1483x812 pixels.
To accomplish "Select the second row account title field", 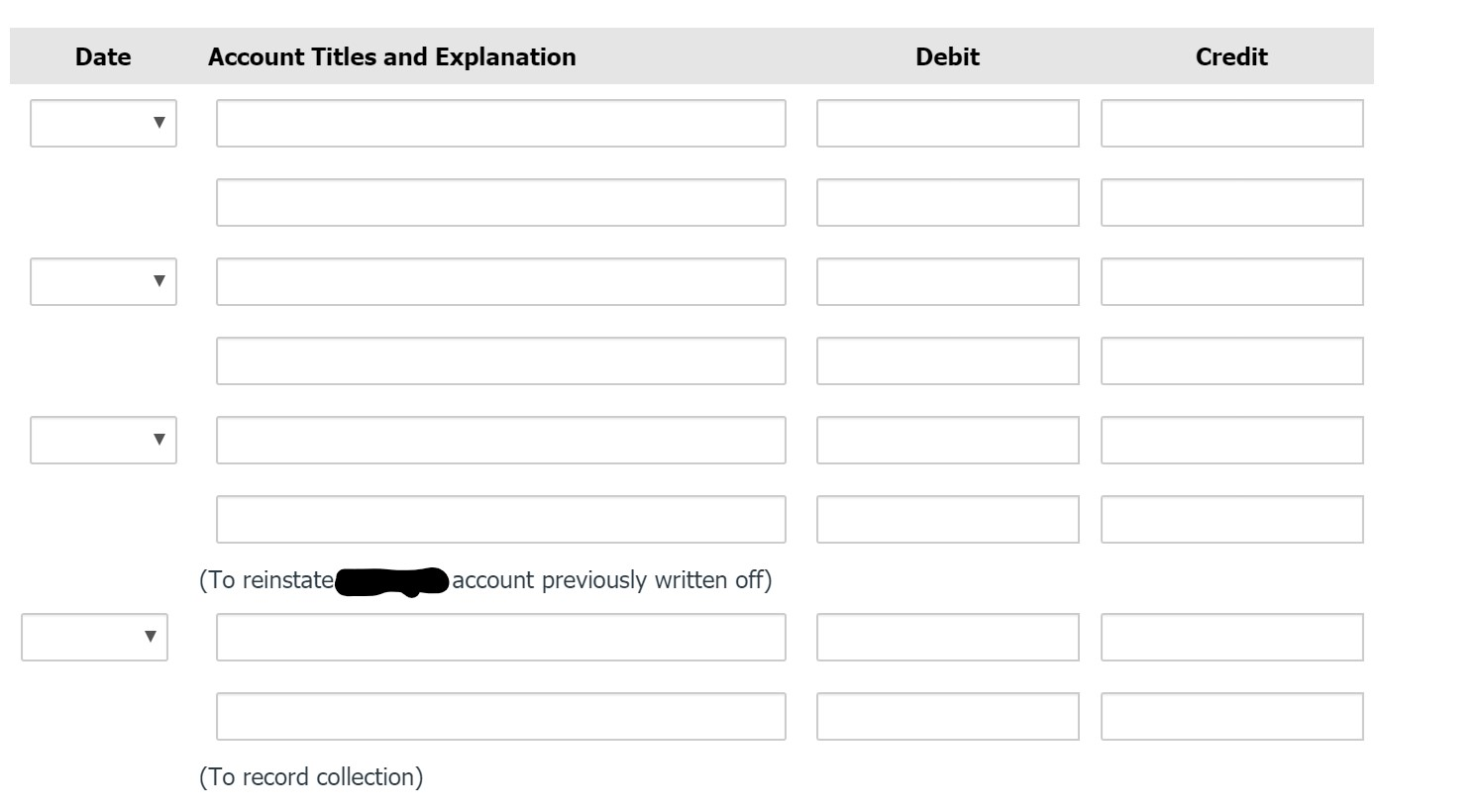I will tap(500, 202).
